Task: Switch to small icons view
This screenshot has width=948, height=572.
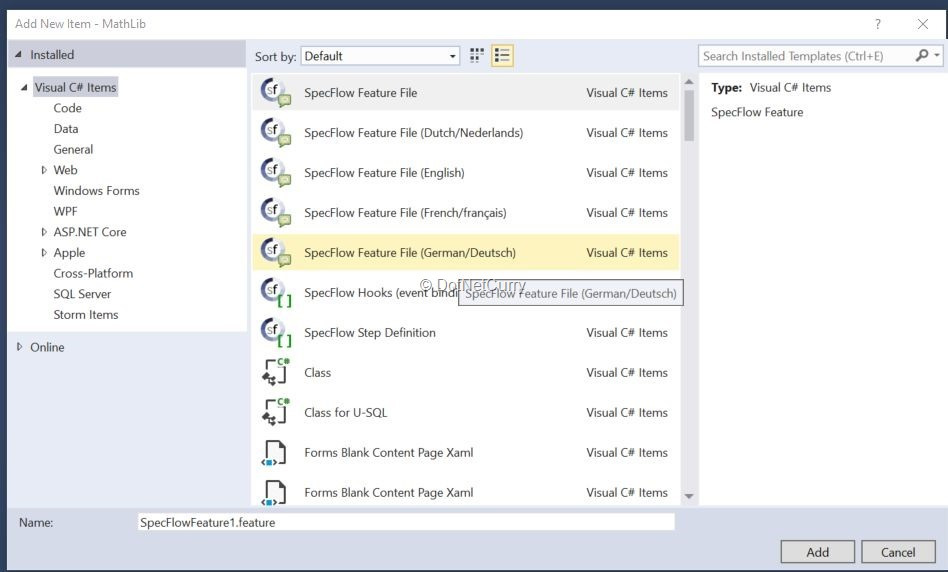Action: tap(476, 56)
